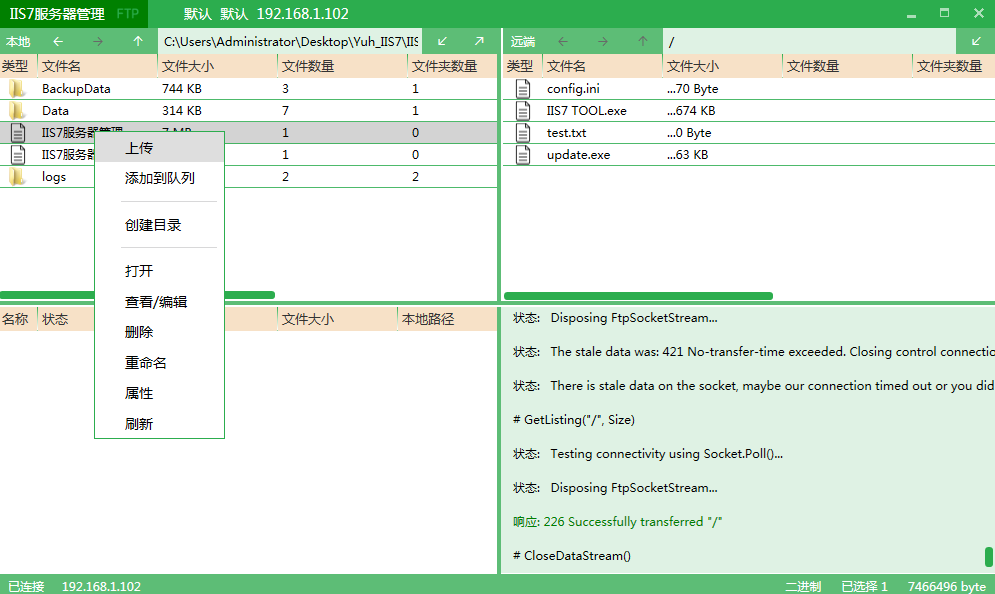Screen dimensions: 995x594
Task: Go forward in the local panel
Action: 98,42
